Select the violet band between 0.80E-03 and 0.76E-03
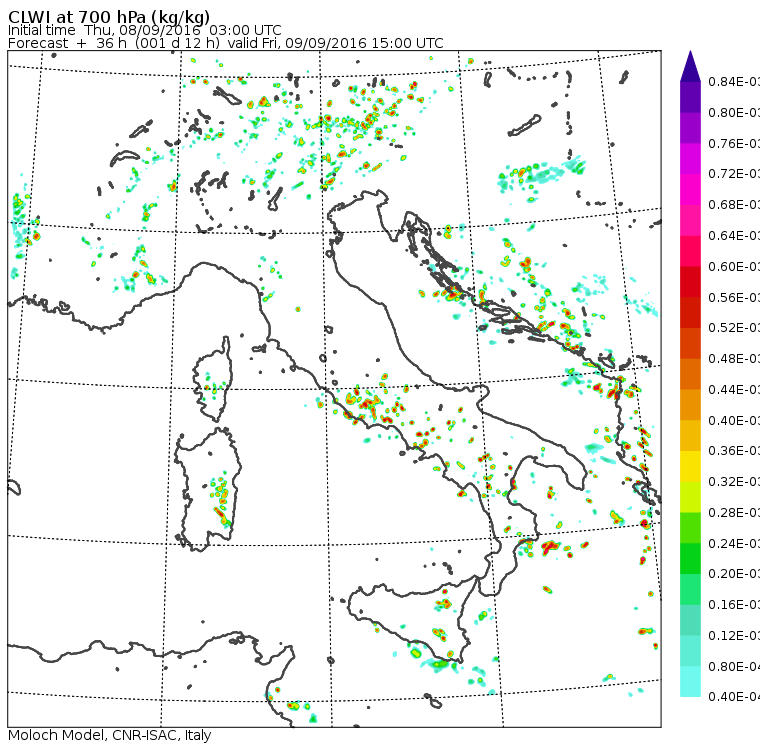The image size is (760, 749). (x=690, y=128)
